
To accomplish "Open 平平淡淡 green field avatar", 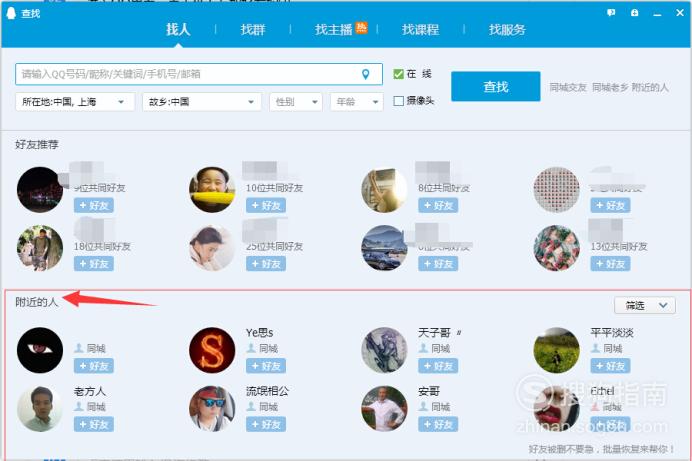I will click(557, 350).
